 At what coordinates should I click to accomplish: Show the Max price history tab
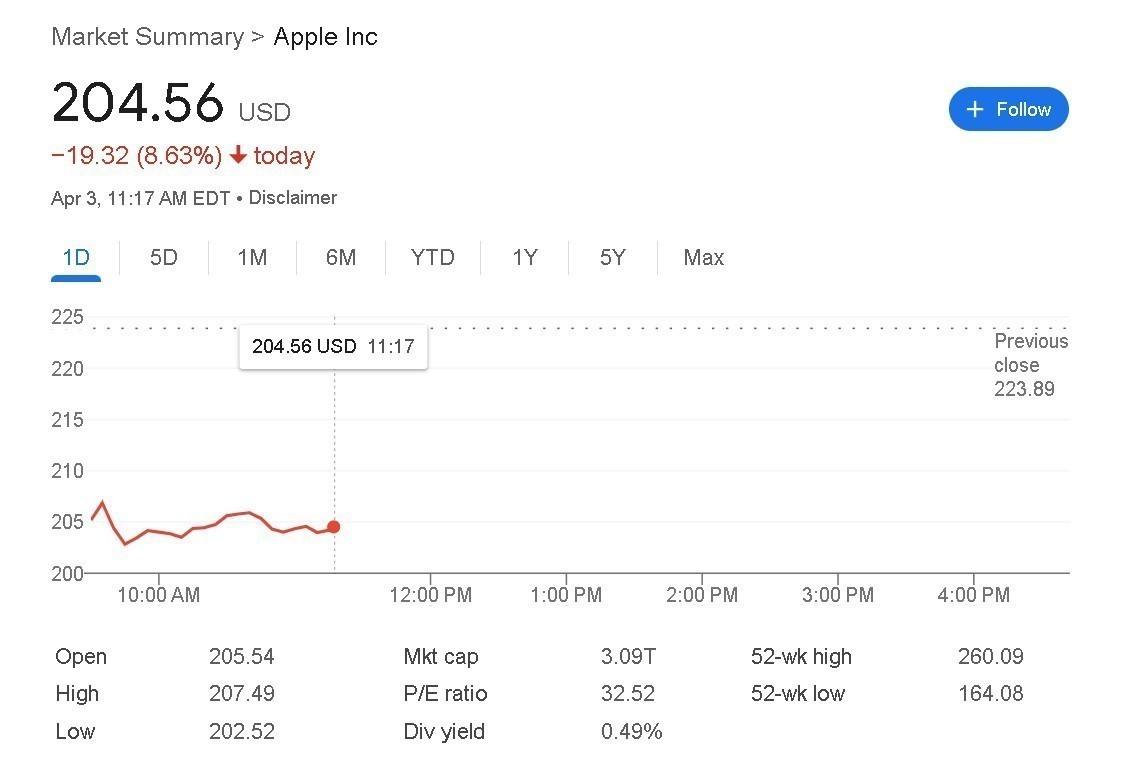click(x=703, y=258)
